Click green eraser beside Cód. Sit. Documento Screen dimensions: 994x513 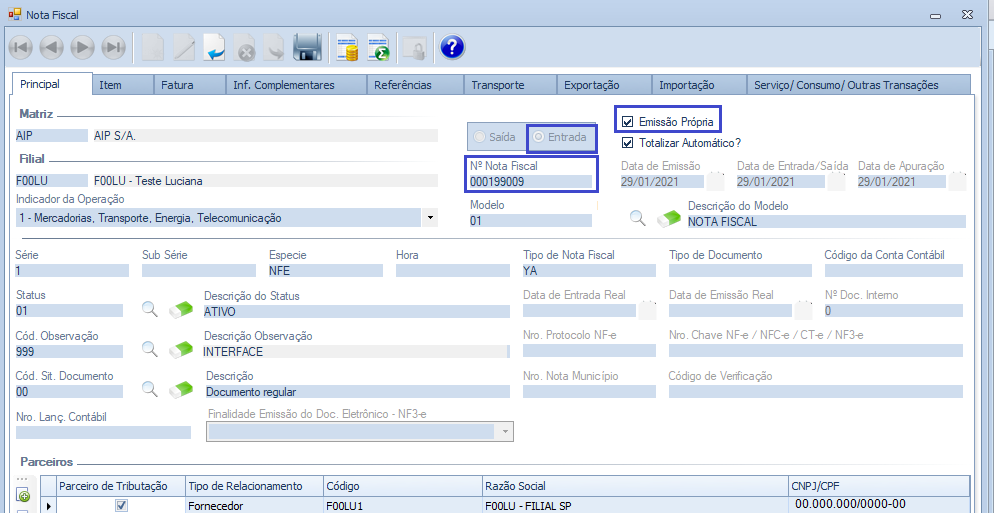(181, 390)
